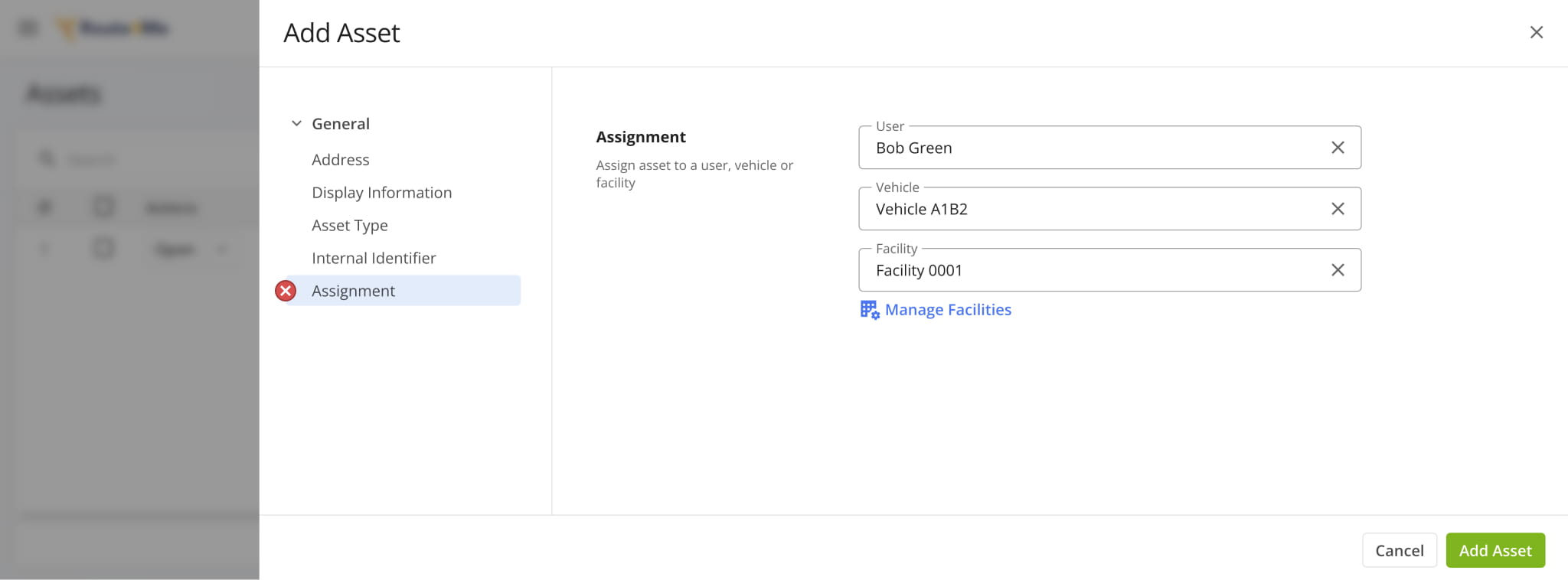The height and width of the screenshot is (580, 1568).
Task: Open the Address section
Action: click(x=340, y=159)
